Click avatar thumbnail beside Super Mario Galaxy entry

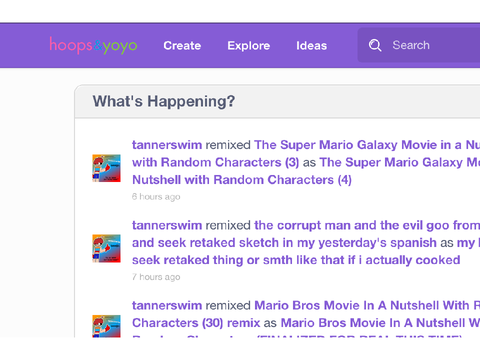[106, 168]
